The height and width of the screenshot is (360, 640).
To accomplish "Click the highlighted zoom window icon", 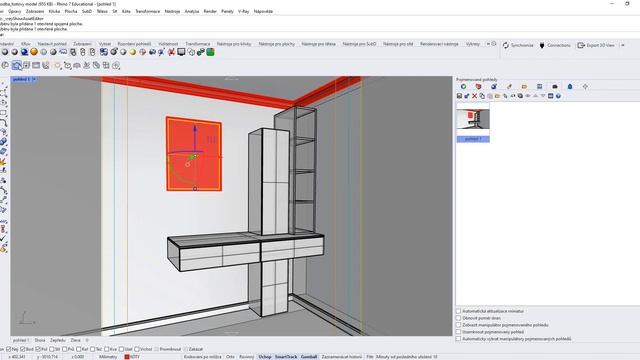I will [16, 65].
